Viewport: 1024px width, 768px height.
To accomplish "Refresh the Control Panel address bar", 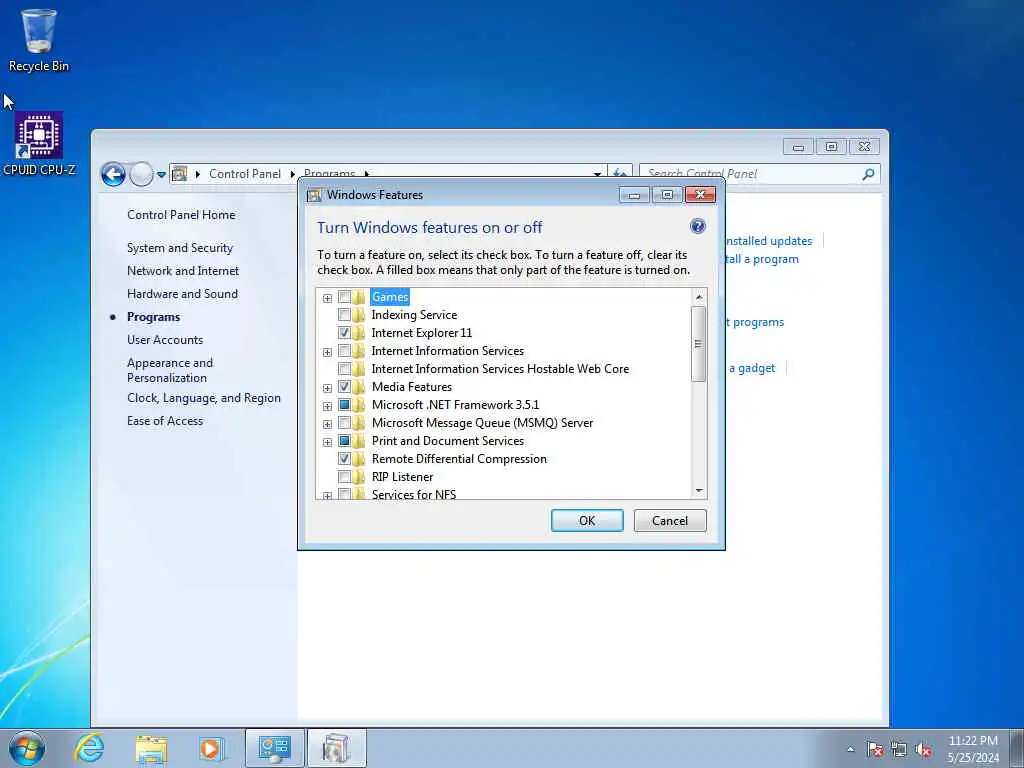I will pyautogui.click(x=620, y=174).
